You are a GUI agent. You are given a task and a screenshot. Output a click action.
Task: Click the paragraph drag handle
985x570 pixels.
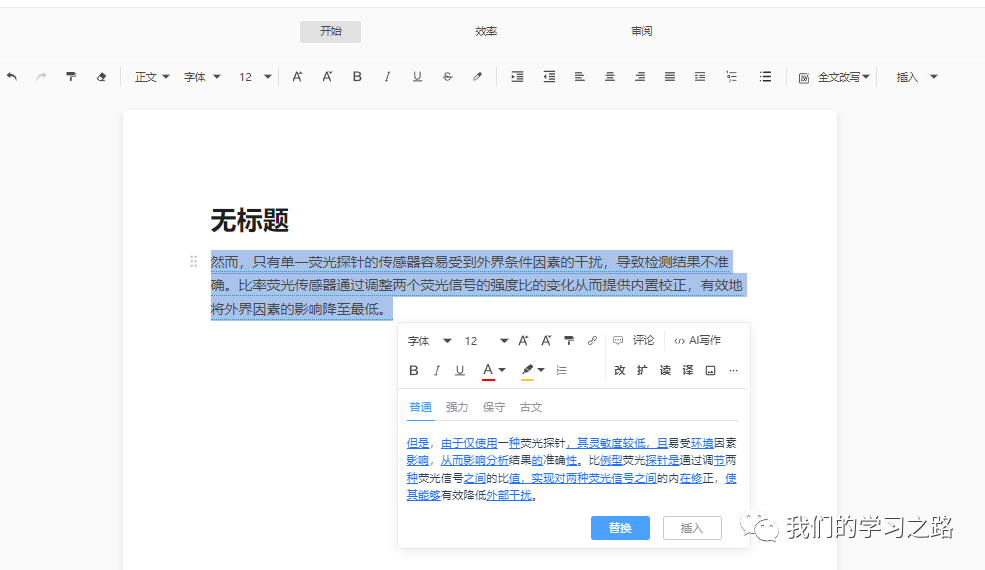tap(193, 261)
